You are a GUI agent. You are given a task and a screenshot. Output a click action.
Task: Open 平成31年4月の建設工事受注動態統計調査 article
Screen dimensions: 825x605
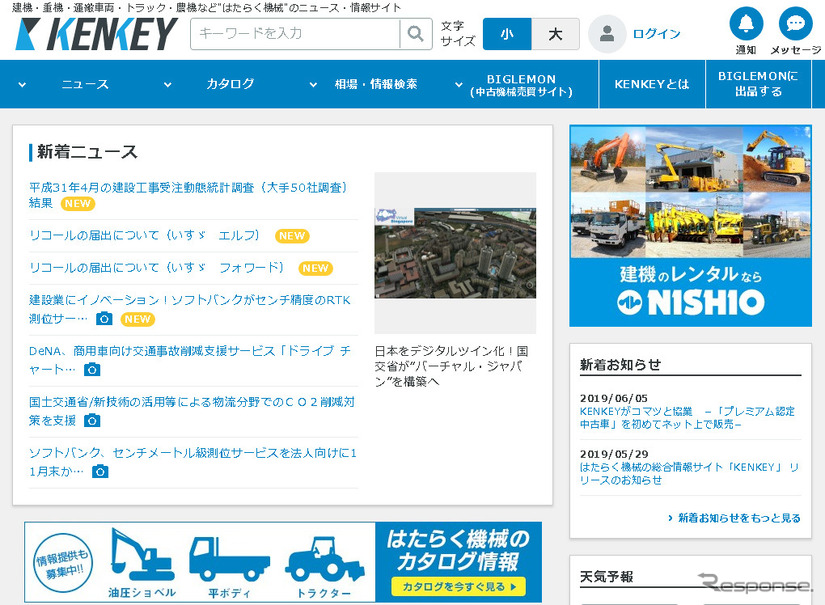[188, 195]
